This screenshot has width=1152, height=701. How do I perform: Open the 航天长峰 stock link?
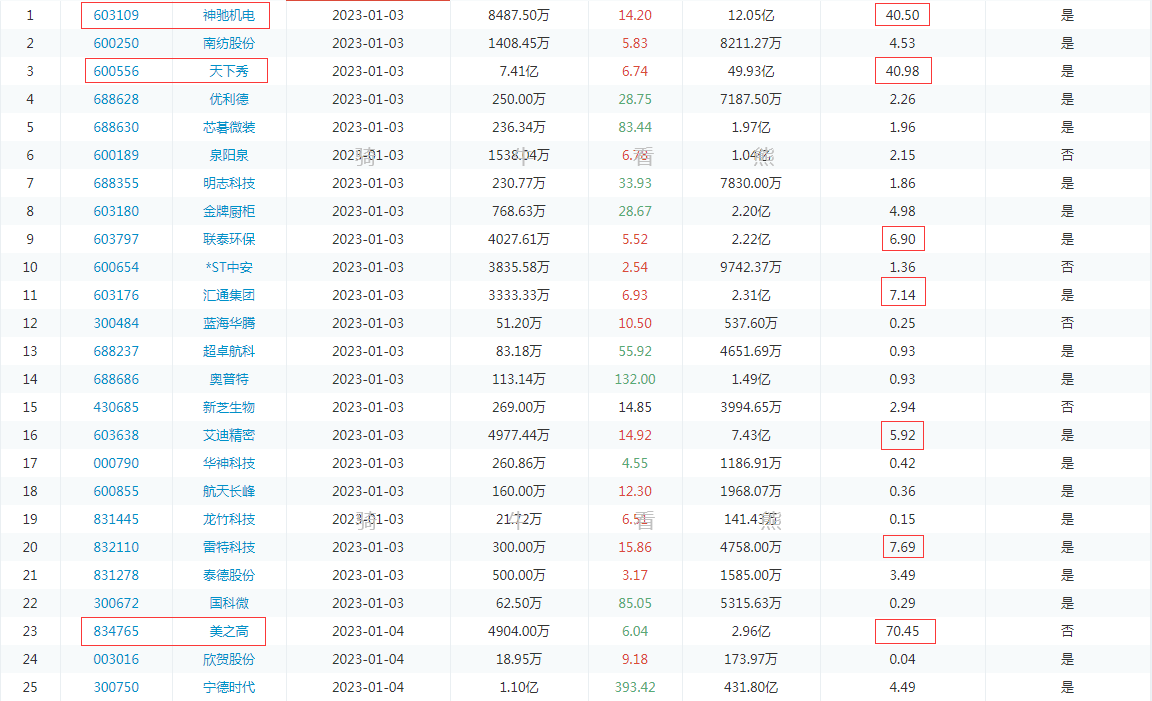(x=228, y=491)
